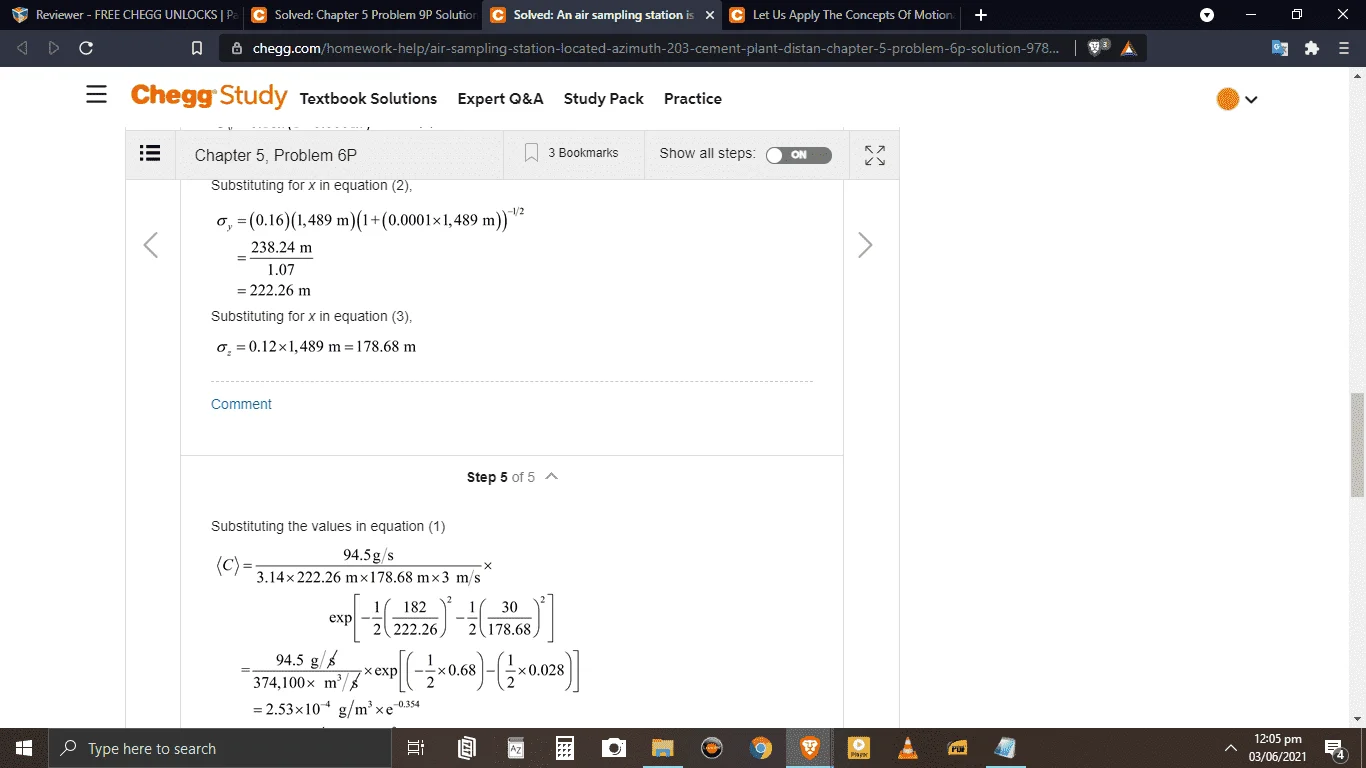
Task: Open the browser main menu
Action: (x=1344, y=48)
